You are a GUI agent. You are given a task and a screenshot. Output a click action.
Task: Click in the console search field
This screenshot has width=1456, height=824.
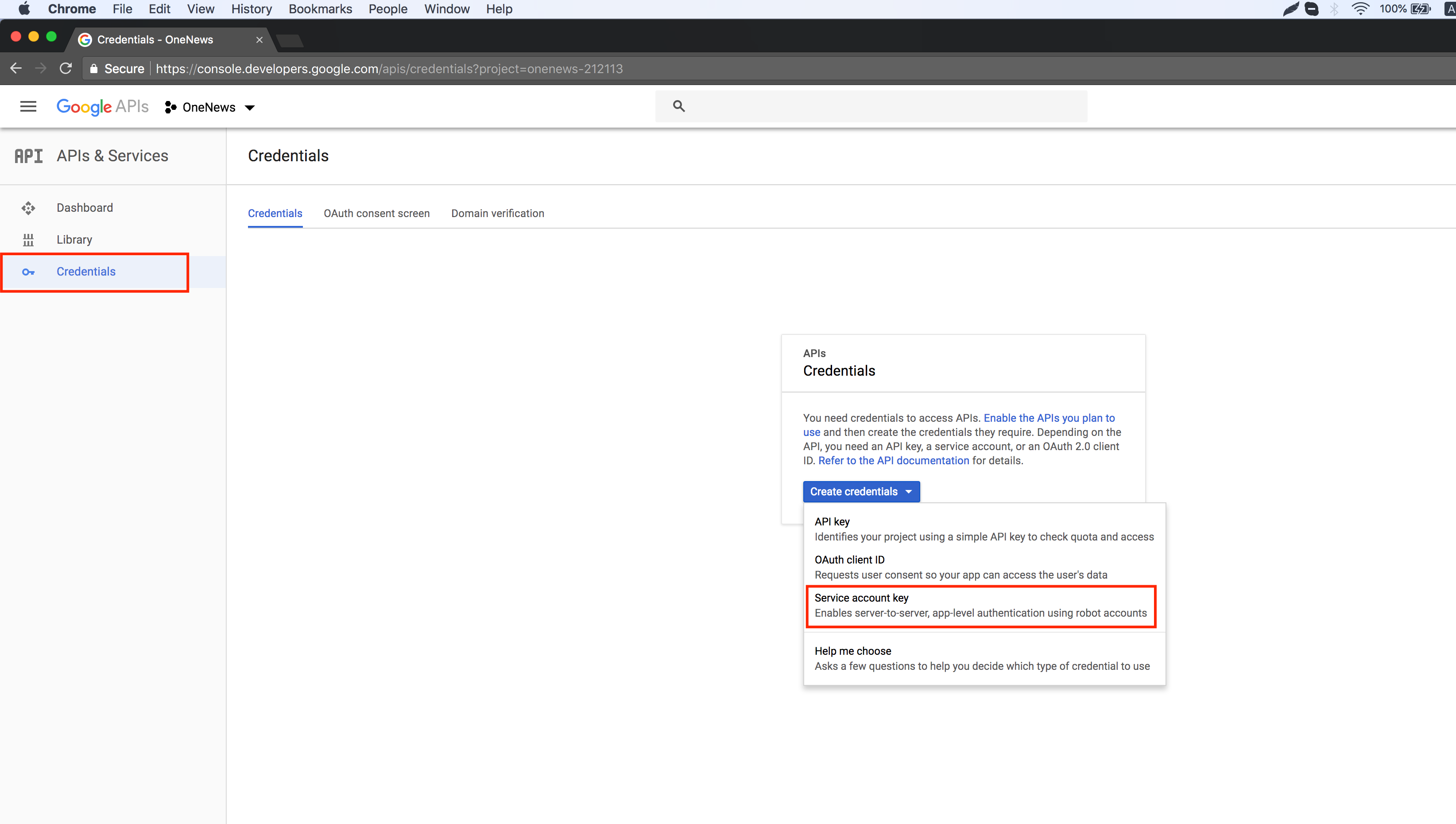click(883, 106)
